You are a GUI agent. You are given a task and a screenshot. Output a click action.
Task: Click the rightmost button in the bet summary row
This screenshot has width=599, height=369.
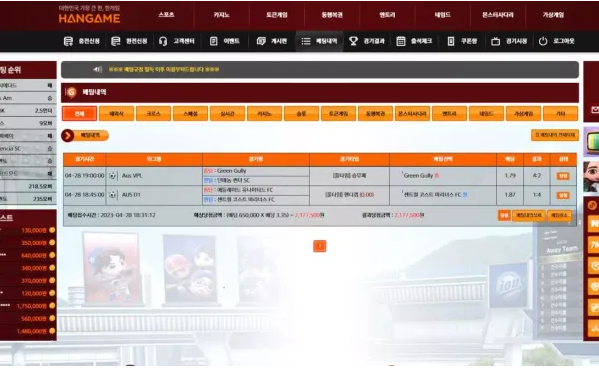559,216
